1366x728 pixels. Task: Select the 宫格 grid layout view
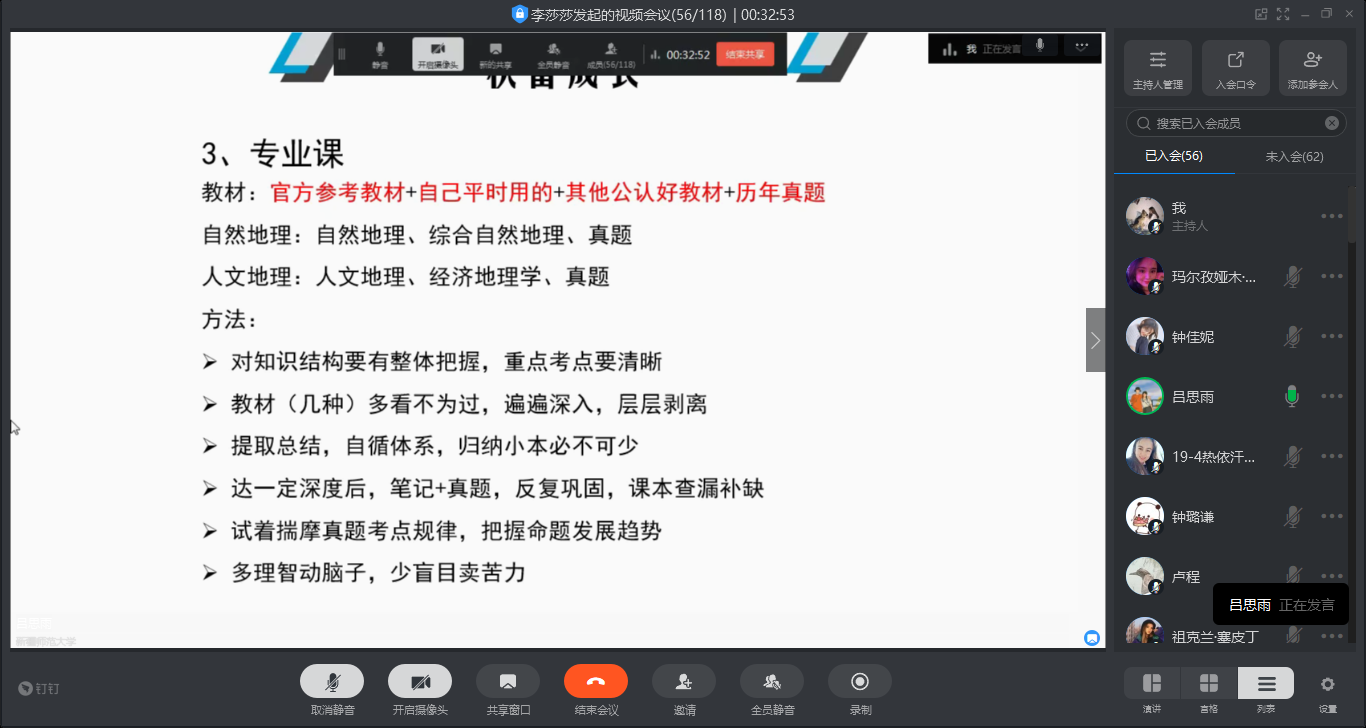[x=1209, y=684]
